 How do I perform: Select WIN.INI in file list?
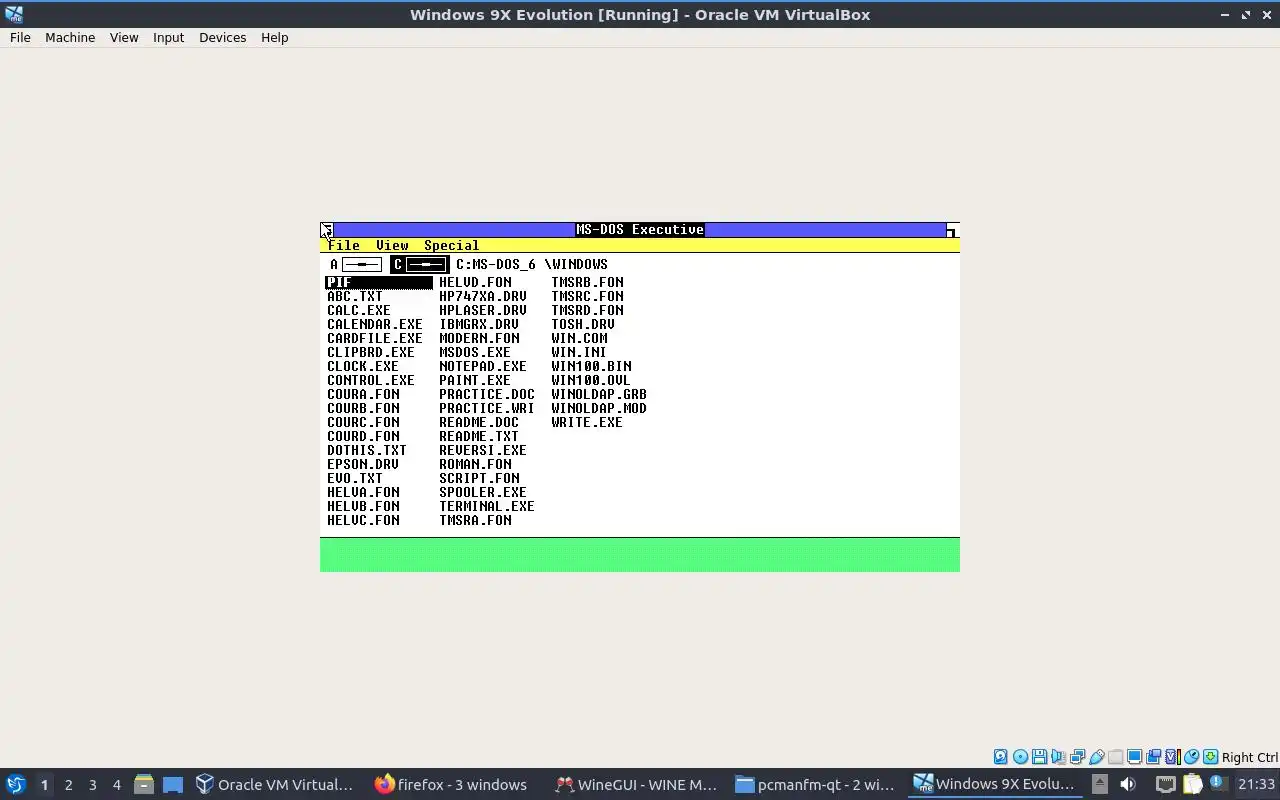coord(579,352)
